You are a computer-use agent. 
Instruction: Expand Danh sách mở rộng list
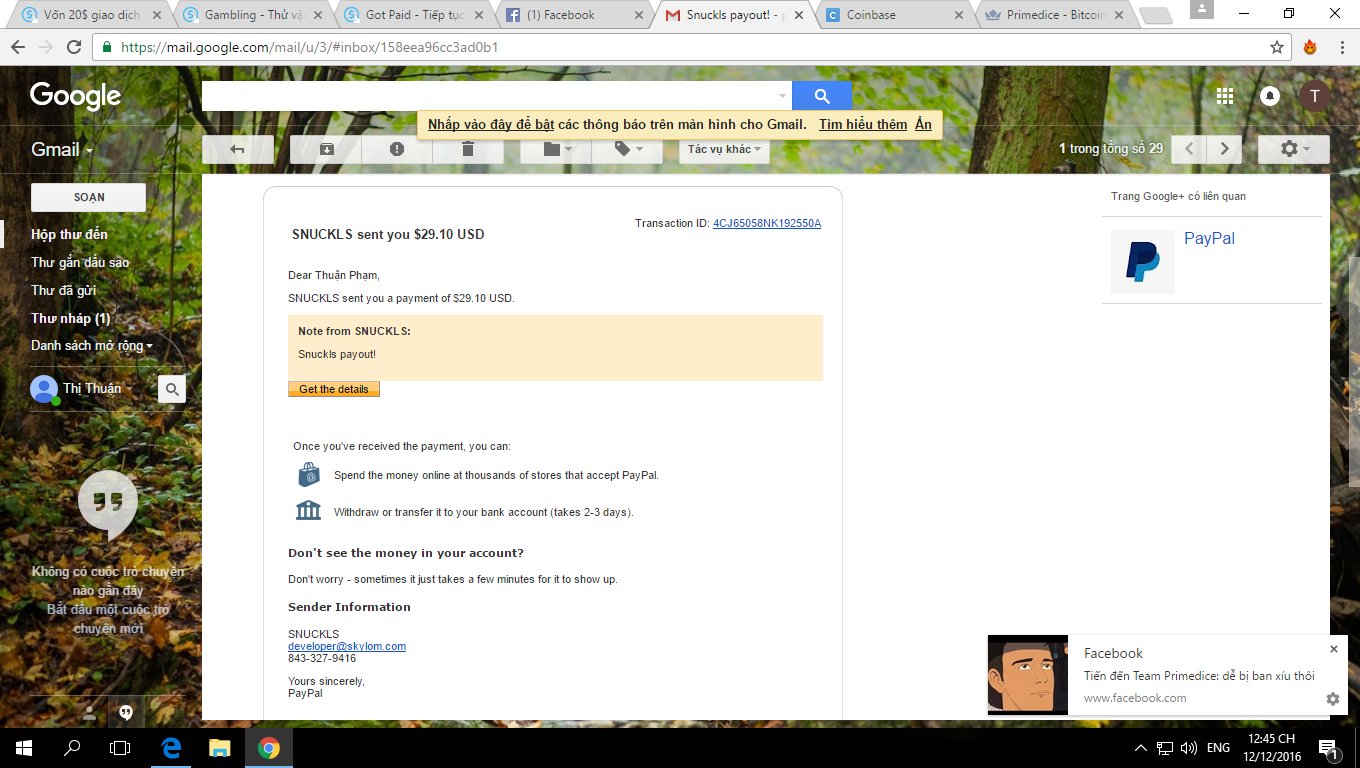tap(92, 346)
